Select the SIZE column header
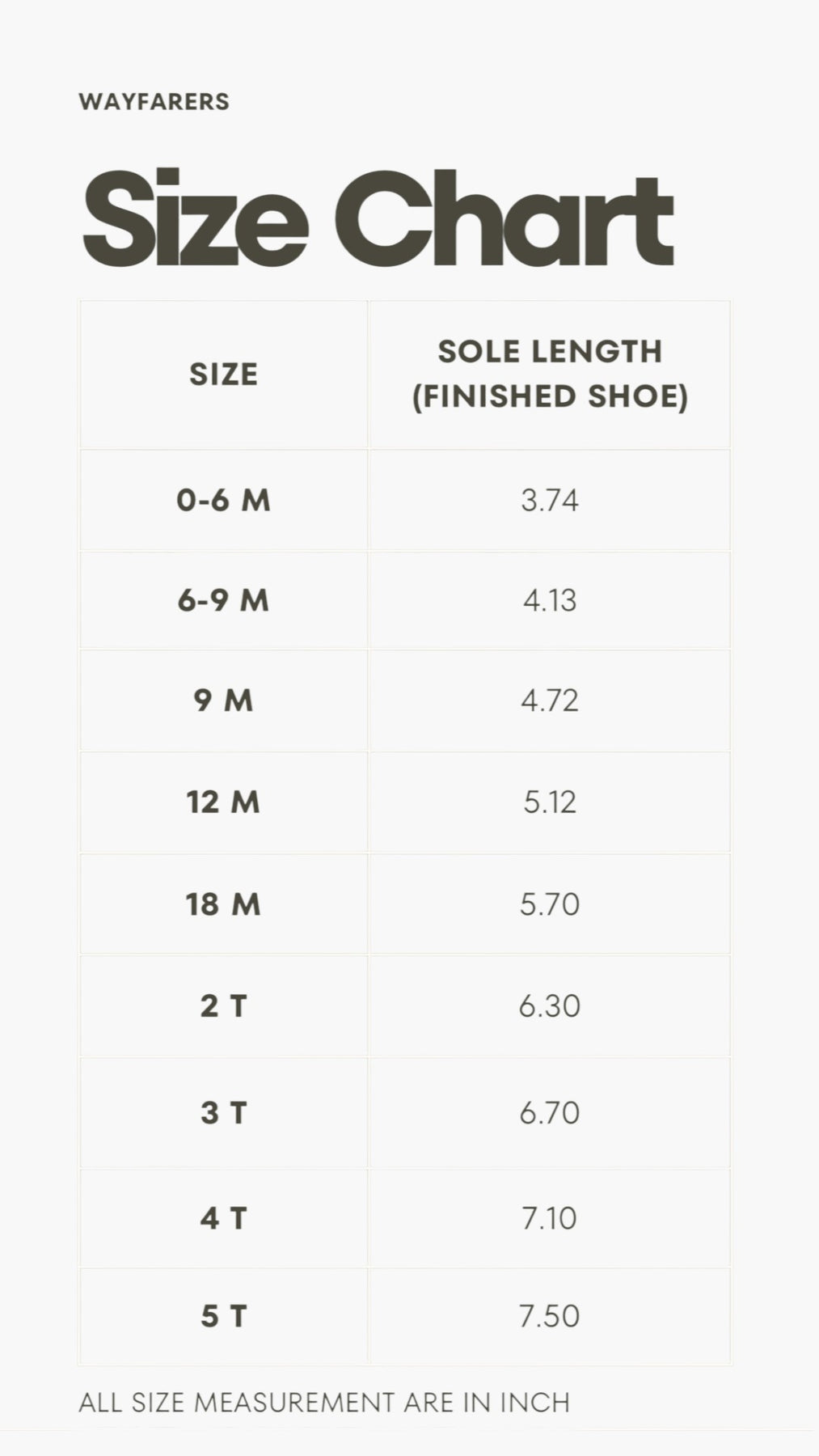The width and height of the screenshot is (819, 1456). pos(224,375)
